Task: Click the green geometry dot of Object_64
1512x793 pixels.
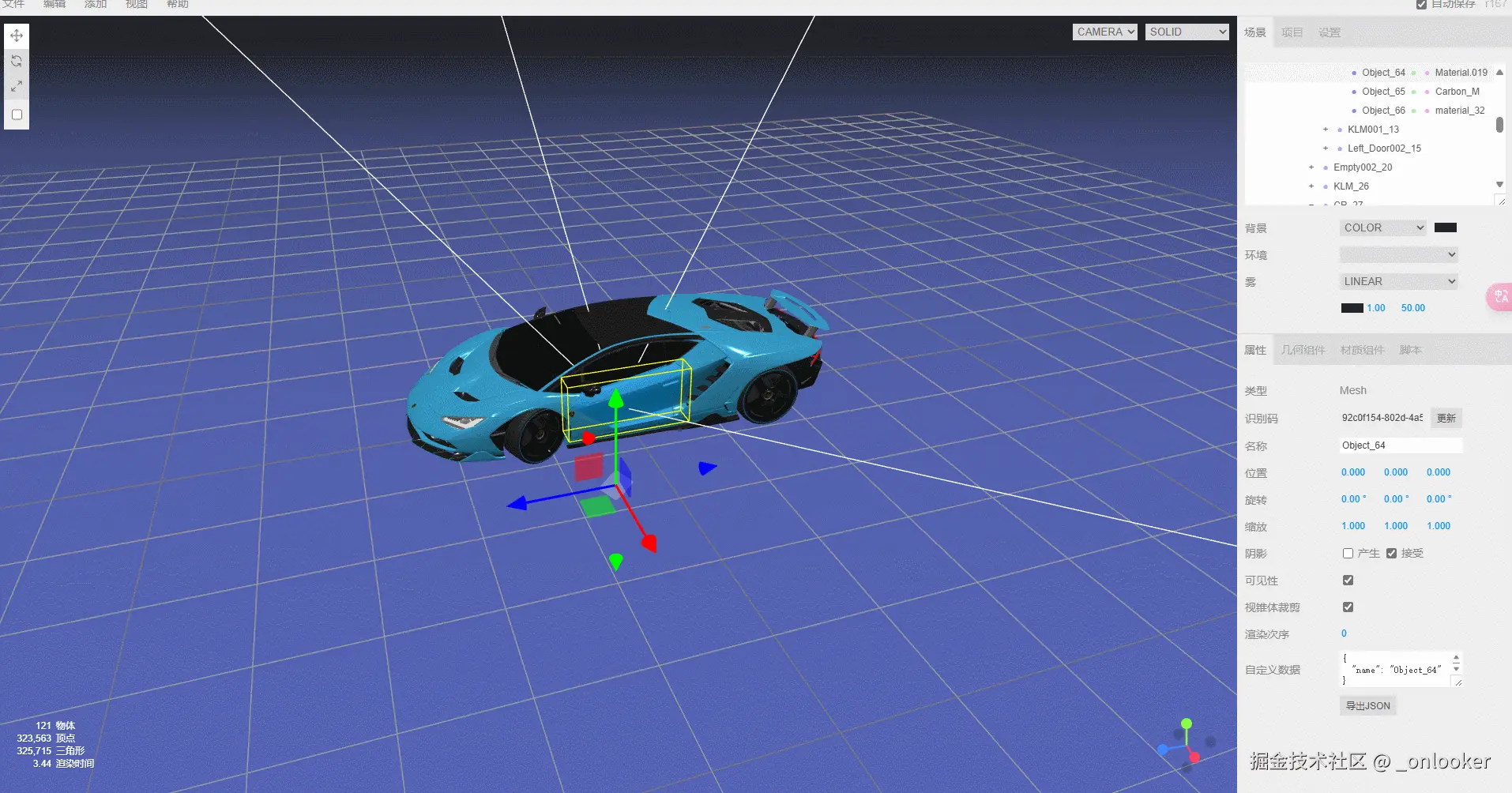Action: [x=1414, y=73]
